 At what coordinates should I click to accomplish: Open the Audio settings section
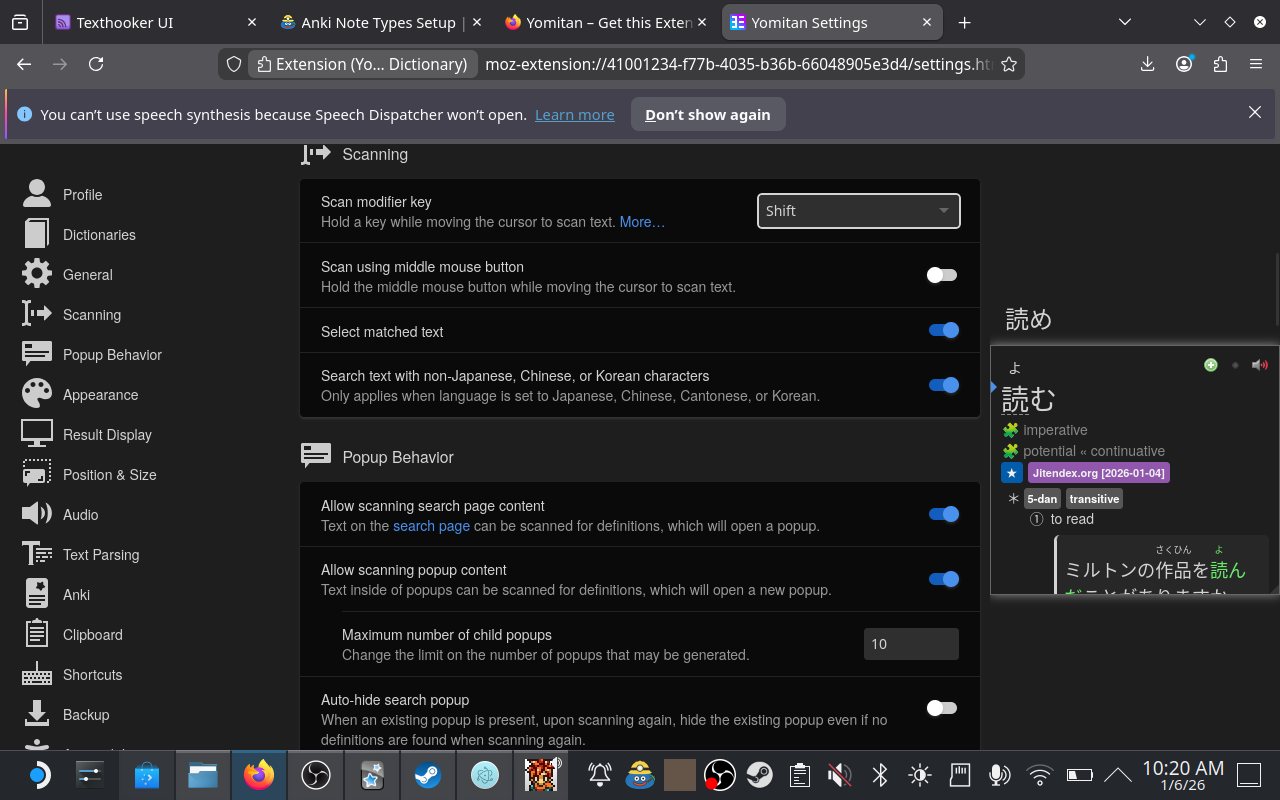[x=80, y=514]
